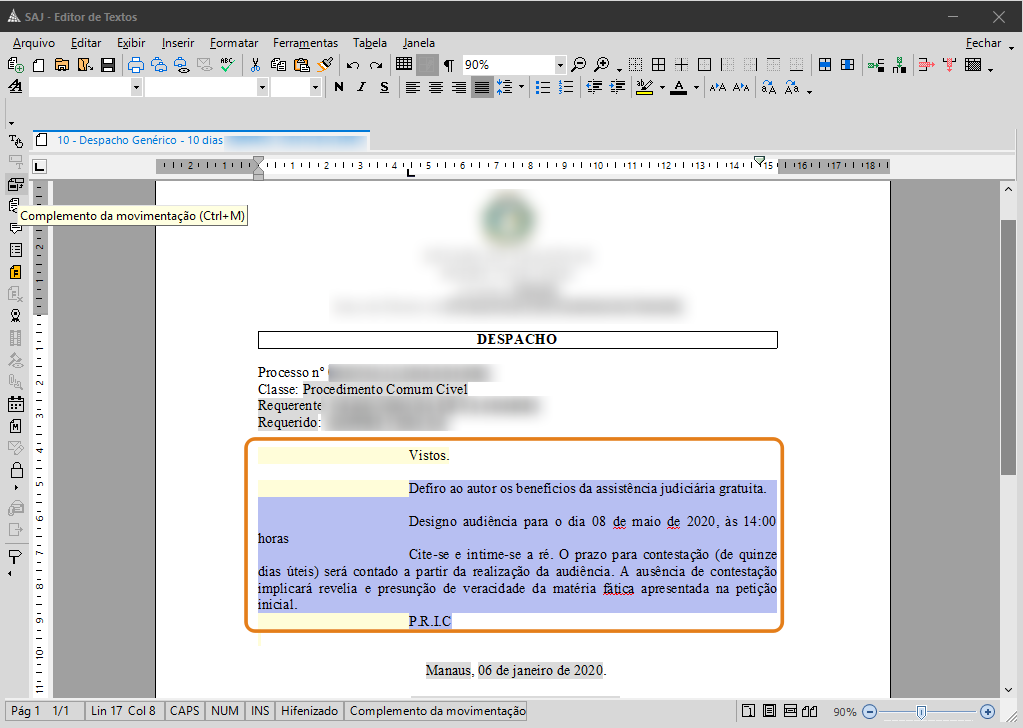
Task: Align text to the right
Action: tap(459, 87)
